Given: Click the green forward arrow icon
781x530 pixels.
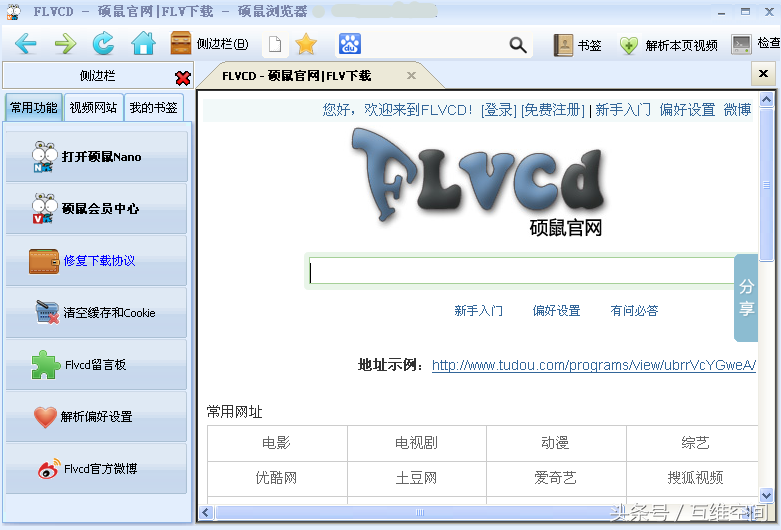Looking at the screenshot, I should (65, 44).
